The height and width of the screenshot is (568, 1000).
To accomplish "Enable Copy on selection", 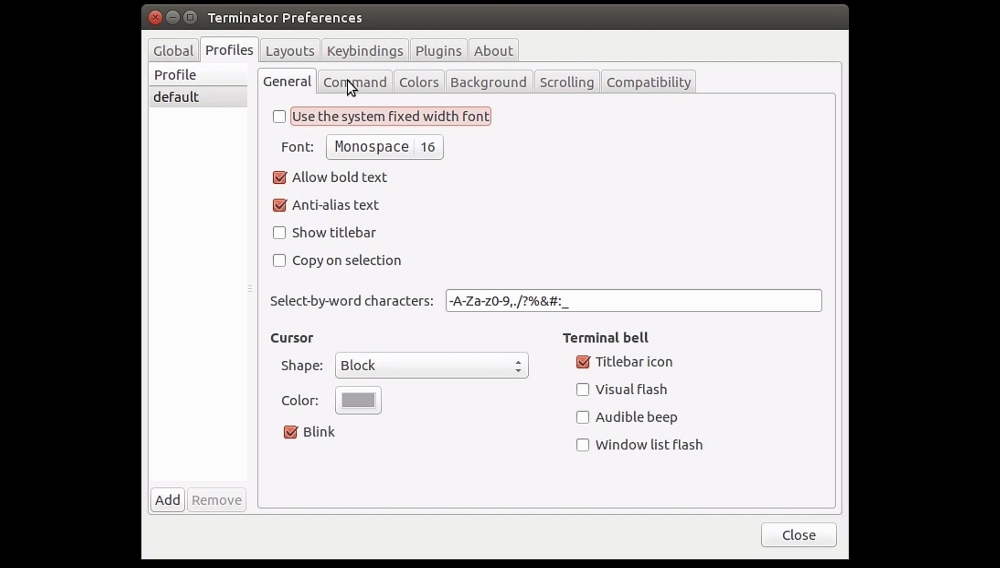I will point(279,261).
